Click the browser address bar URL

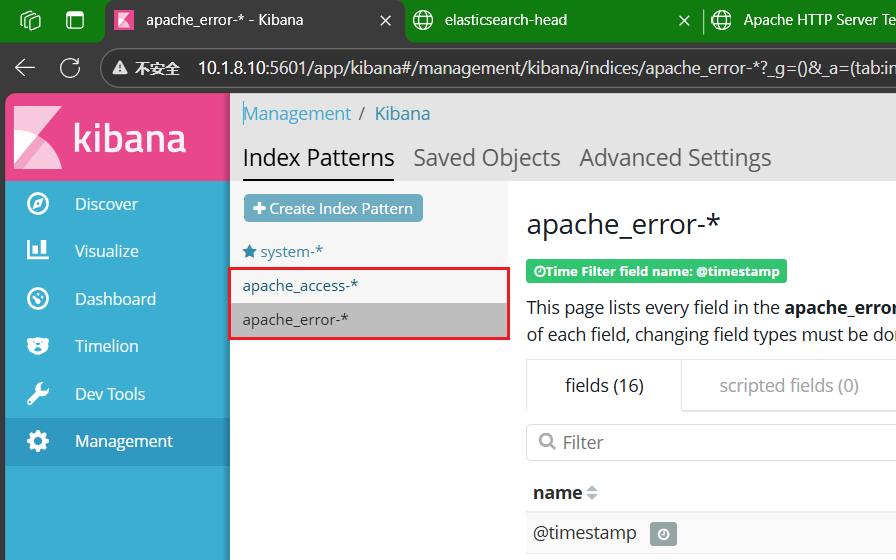pyautogui.click(x=546, y=68)
